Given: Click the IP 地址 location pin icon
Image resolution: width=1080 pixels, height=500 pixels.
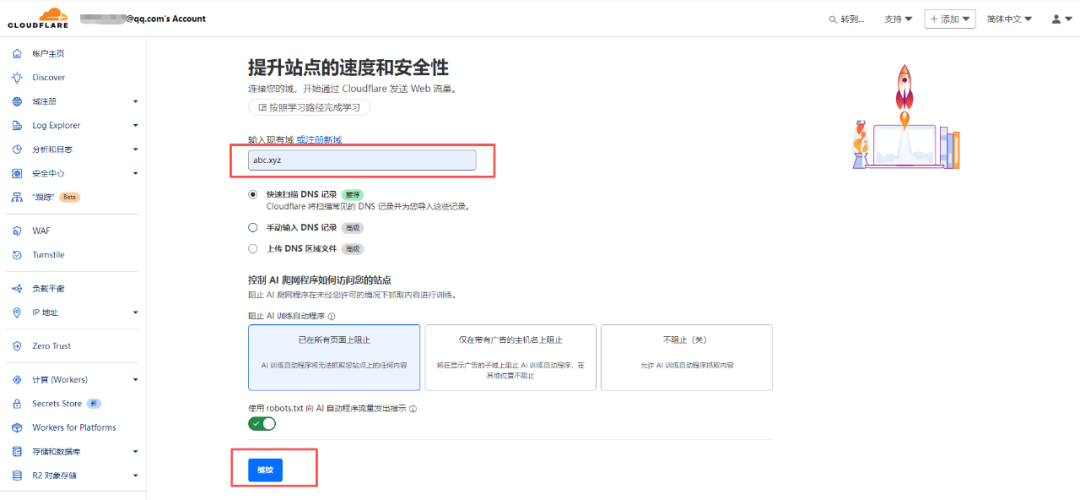Looking at the screenshot, I should click(17, 313).
